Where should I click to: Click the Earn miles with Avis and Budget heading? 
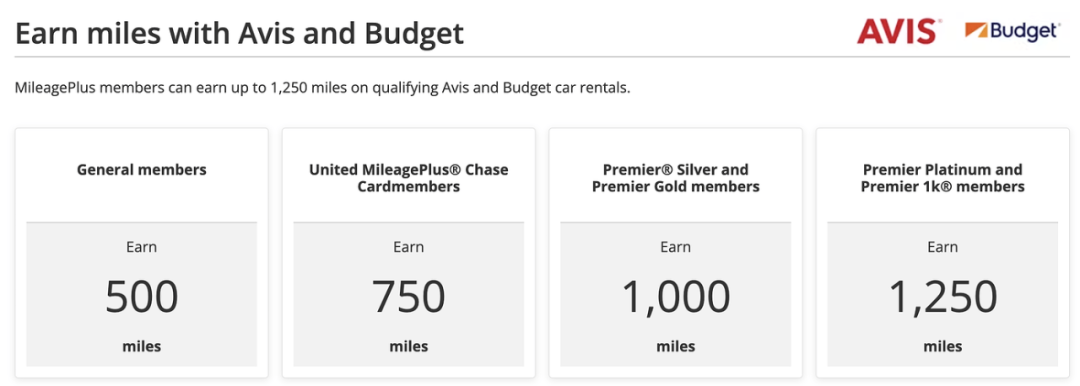coord(239,34)
